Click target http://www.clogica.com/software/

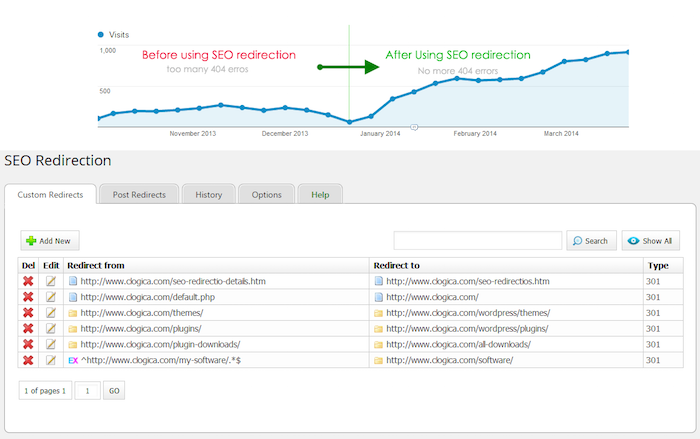[x=450, y=360]
